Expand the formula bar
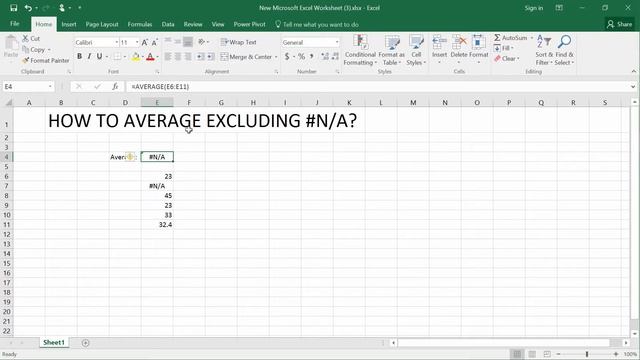The image size is (640, 360). tap(633, 87)
